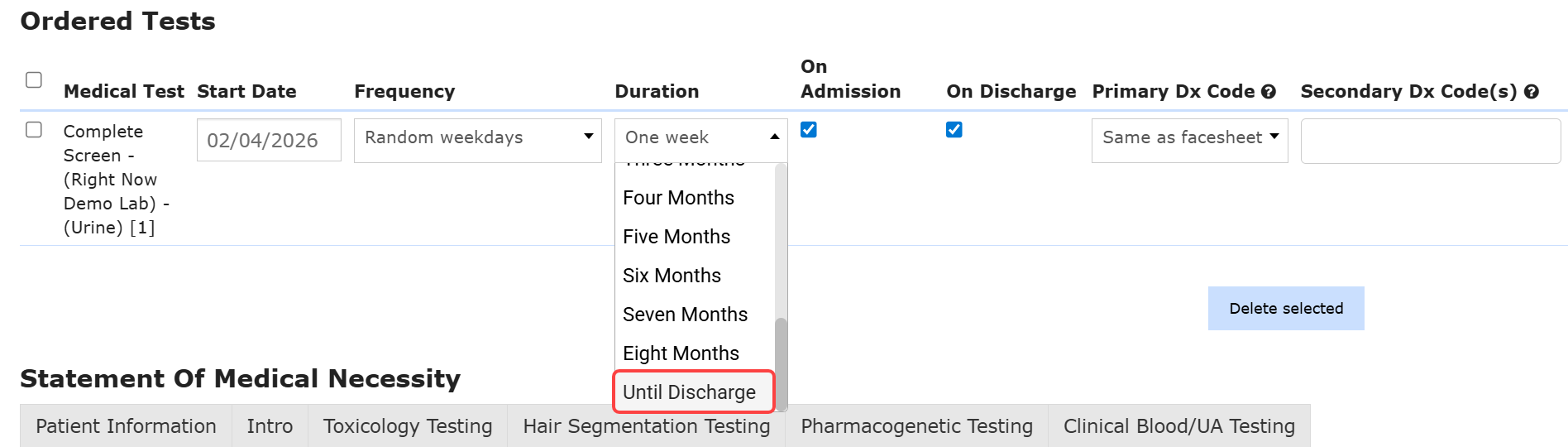This screenshot has height=447, width=1568.
Task: Select Until Discharge duration option
Action: point(690,392)
